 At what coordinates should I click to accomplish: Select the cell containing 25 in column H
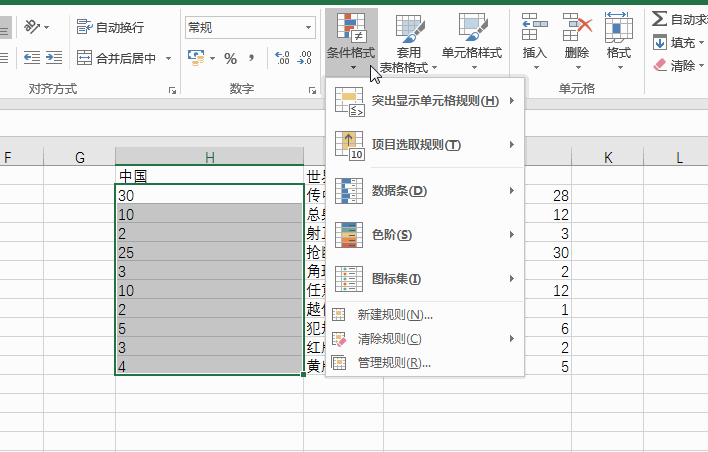[x=210, y=252]
